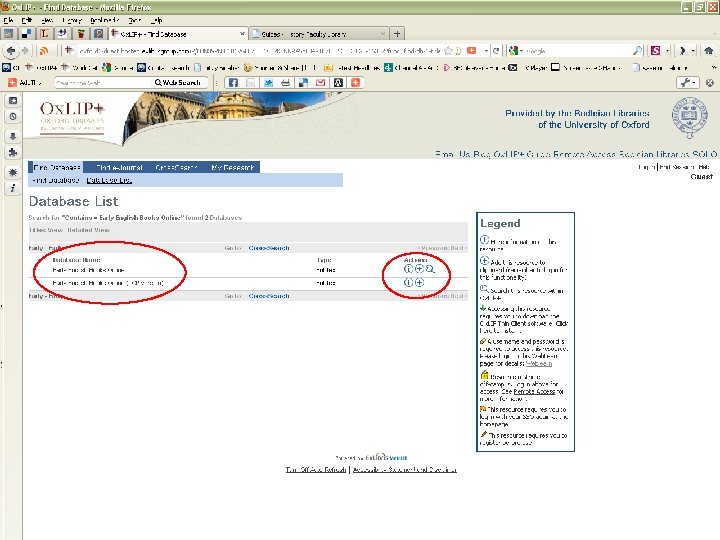The image size is (720, 540).
Task: Open the first Early English Books Online entry
Action: point(88,270)
